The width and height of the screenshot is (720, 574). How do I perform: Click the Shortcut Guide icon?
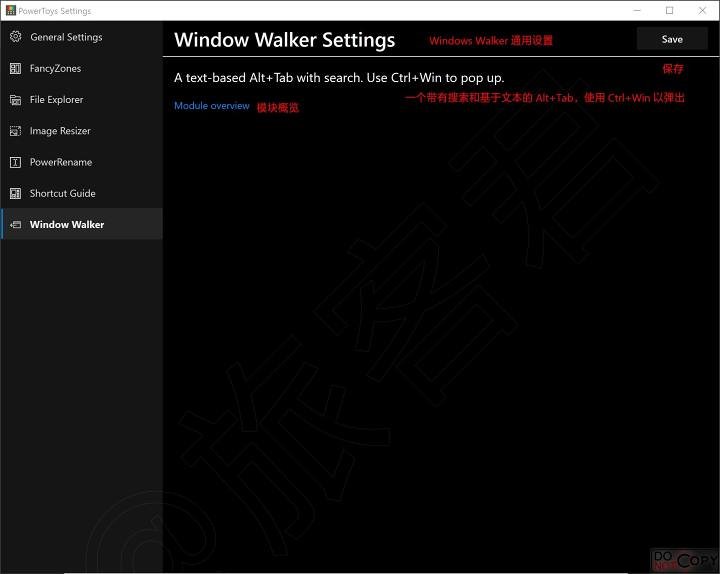click(16, 193)
